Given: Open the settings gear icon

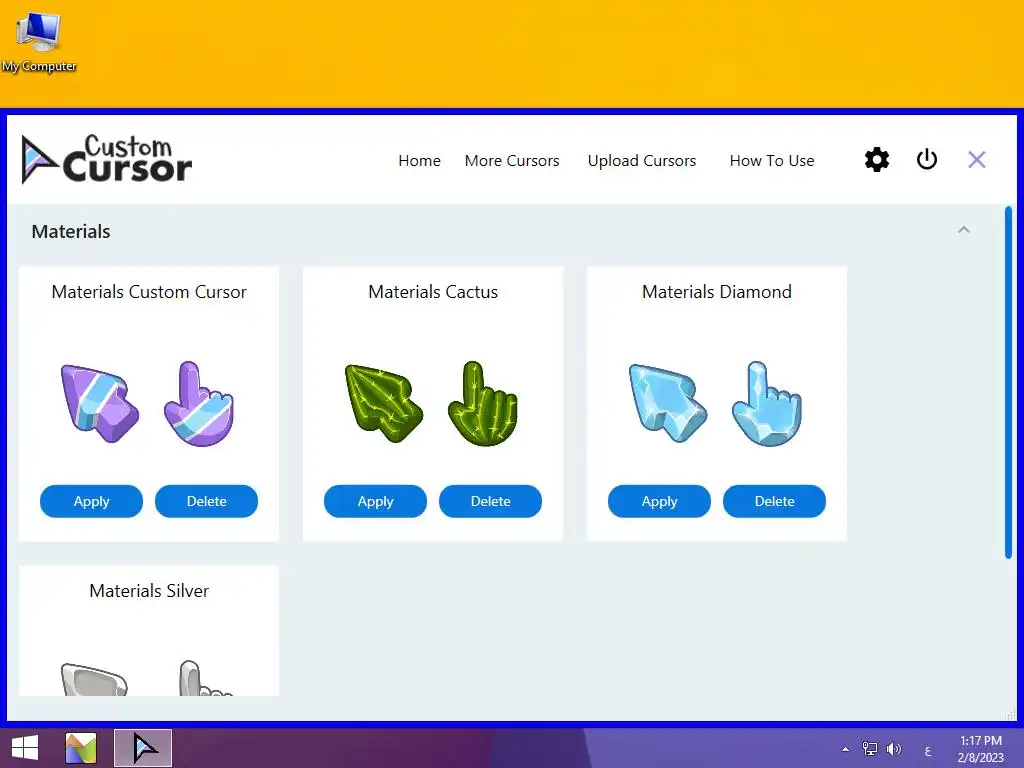Looking at the screenshot, I should point(876,160).
